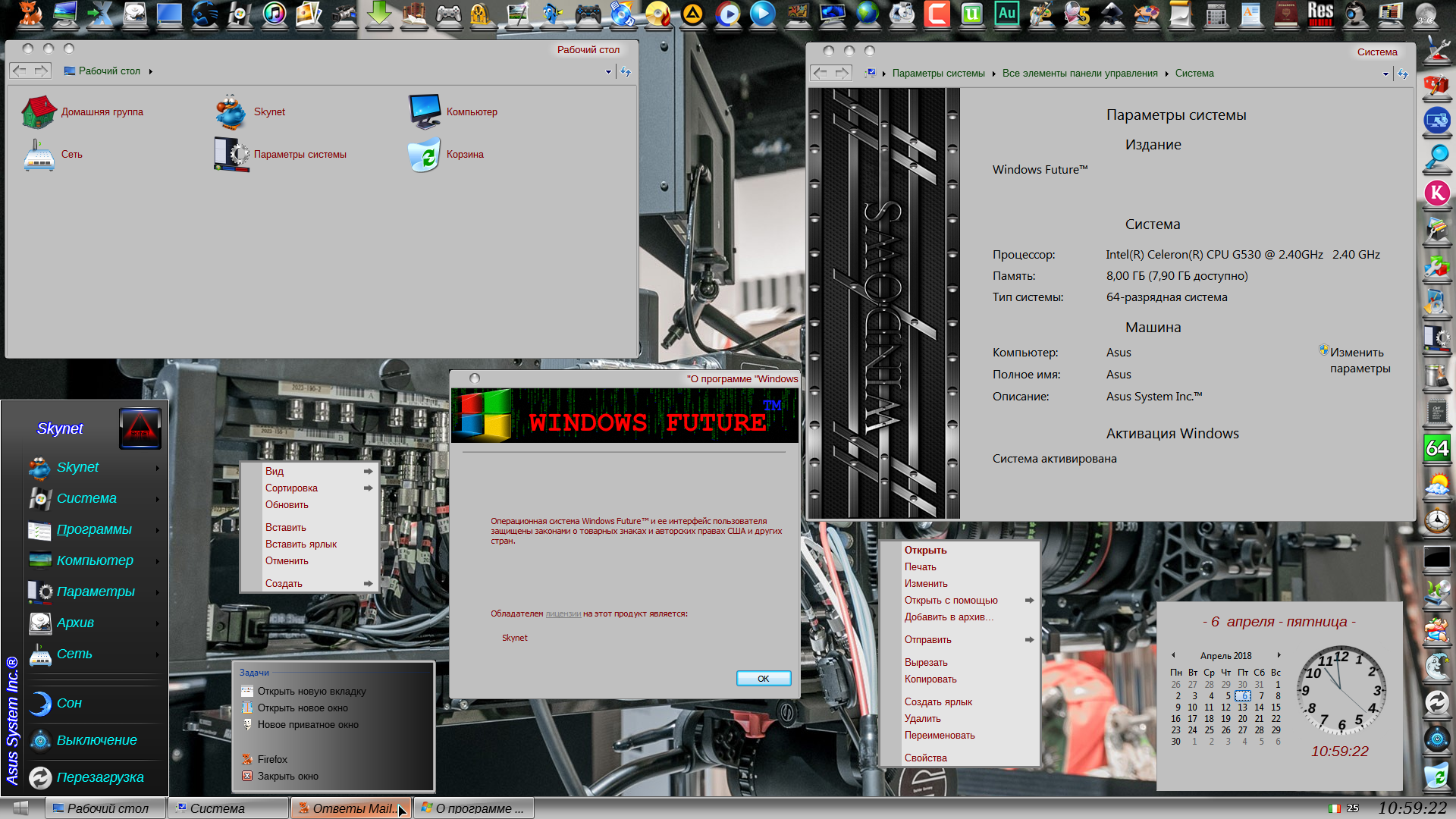Open the sun weather icon in side dock

[1437, 484]
